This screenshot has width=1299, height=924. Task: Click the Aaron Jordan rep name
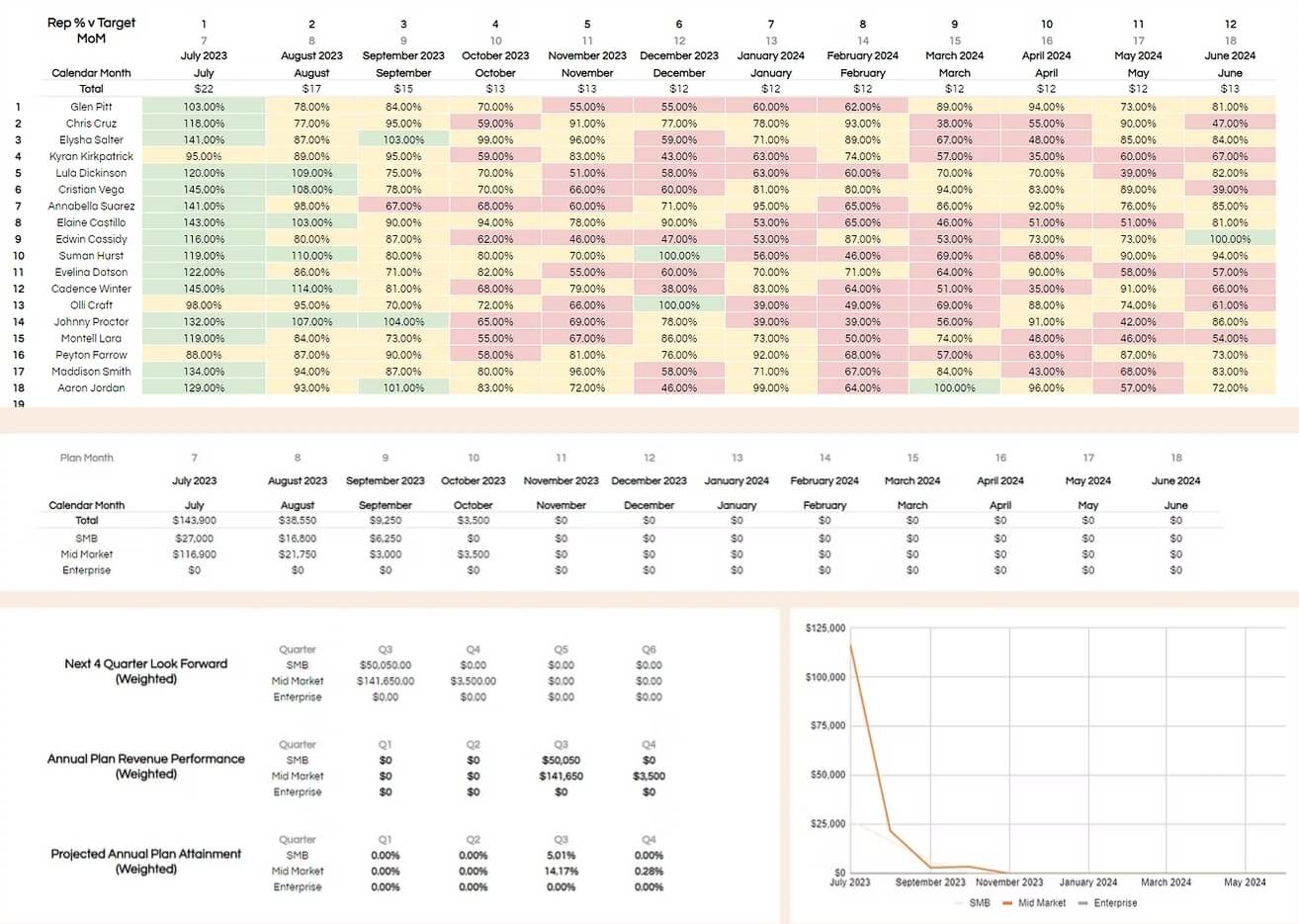coord(91,388)
